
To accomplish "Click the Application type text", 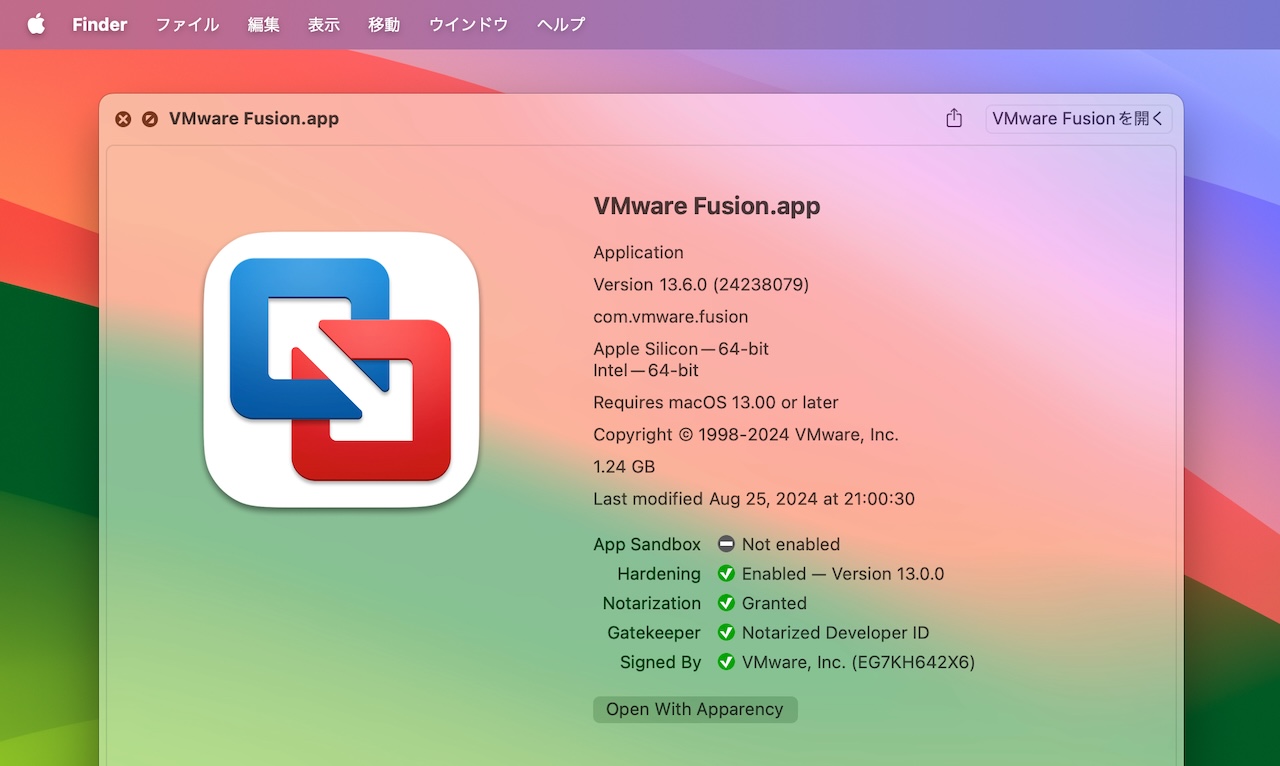I will (x=638, y=253).
